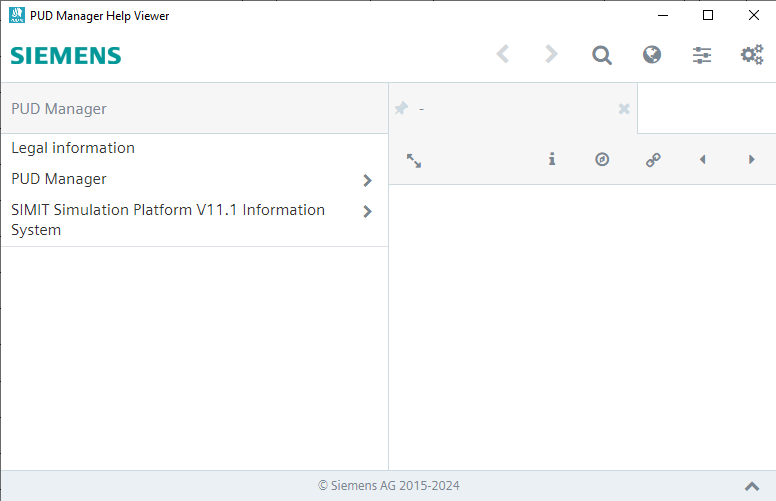Expand the footer with bottom chevron

tap(752, 486)
